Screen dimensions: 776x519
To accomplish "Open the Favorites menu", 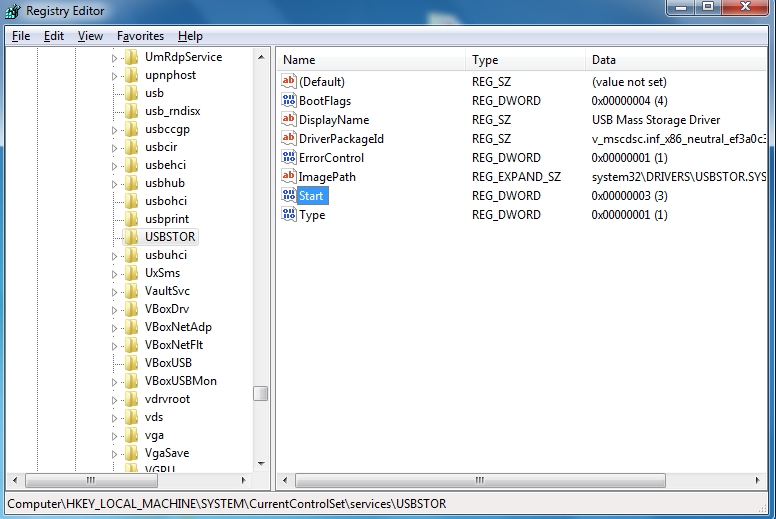I will click(x=140, y=36).
